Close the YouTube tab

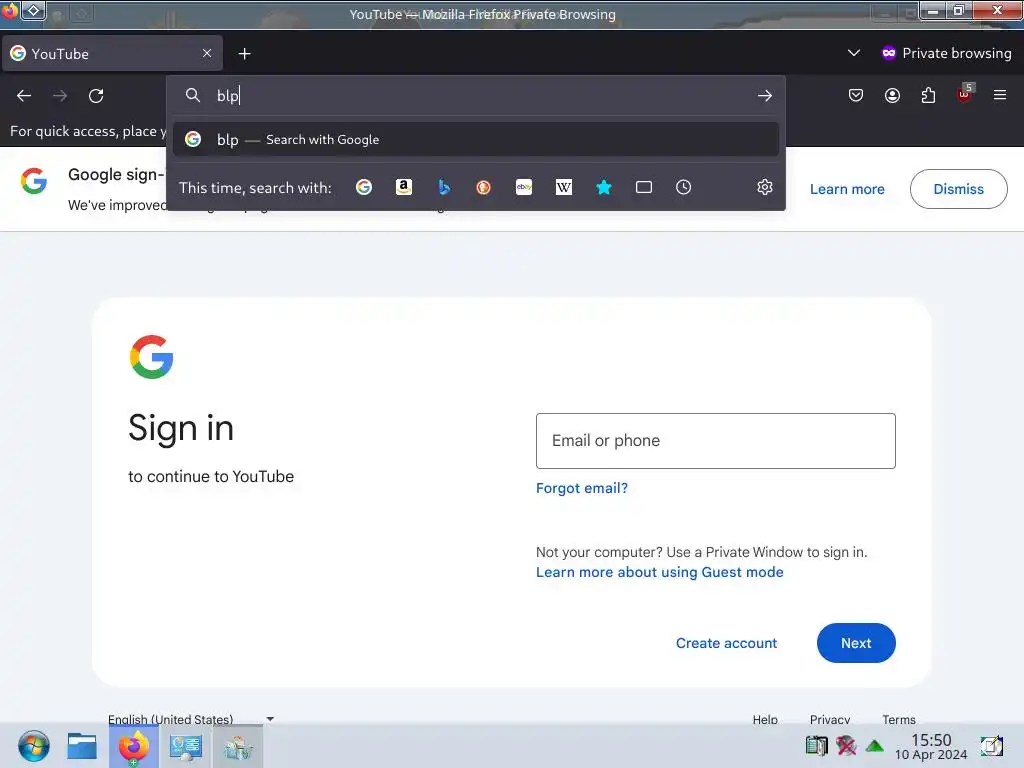click(x=207, y=53)
